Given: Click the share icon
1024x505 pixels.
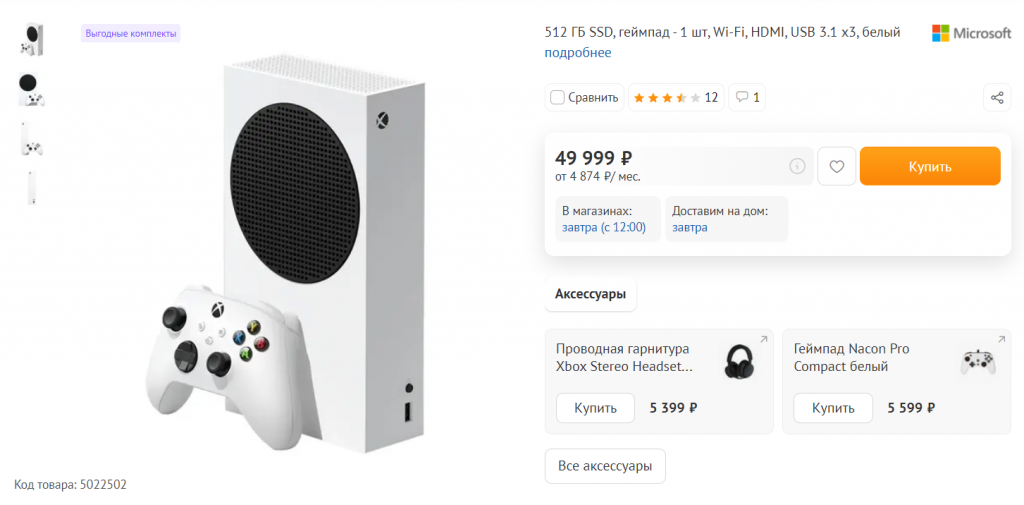Looking at the screenshot, I should [x=996, y=97].
